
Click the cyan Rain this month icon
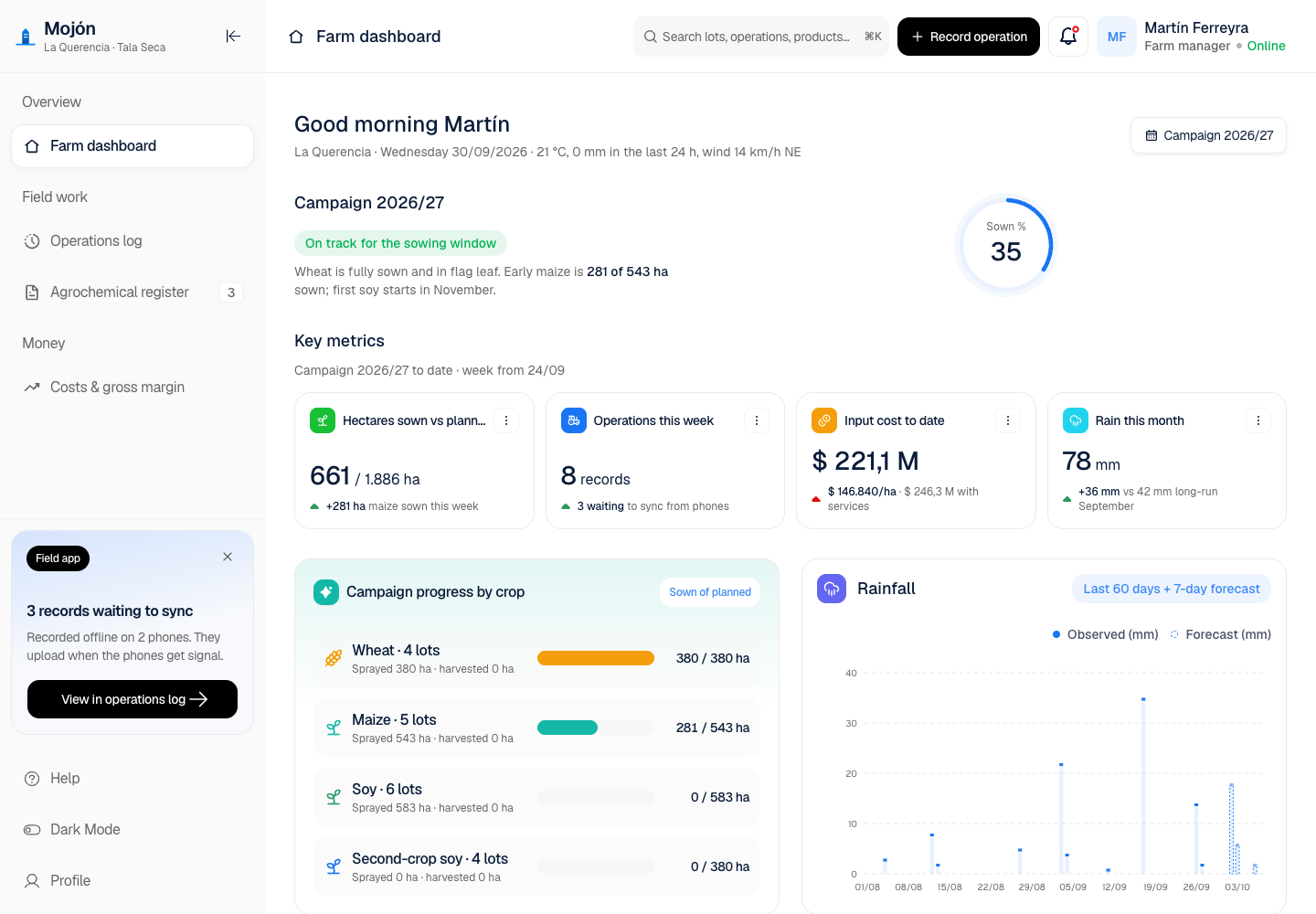[x=1076, y=420]
